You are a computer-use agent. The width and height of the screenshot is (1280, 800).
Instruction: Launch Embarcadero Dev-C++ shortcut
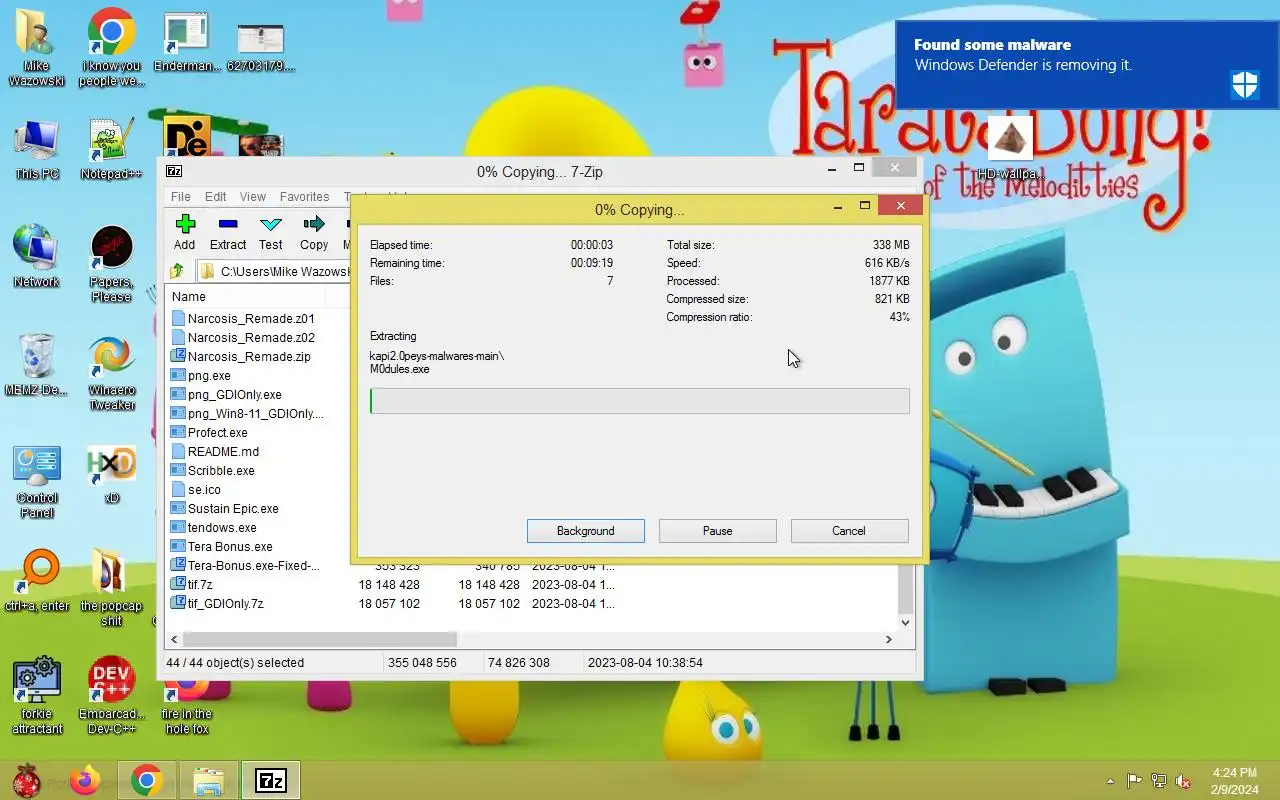[111, 696]
